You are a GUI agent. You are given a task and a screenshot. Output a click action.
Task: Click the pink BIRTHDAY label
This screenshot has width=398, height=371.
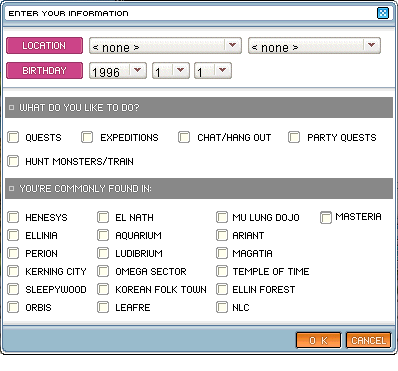click(44, 71)
